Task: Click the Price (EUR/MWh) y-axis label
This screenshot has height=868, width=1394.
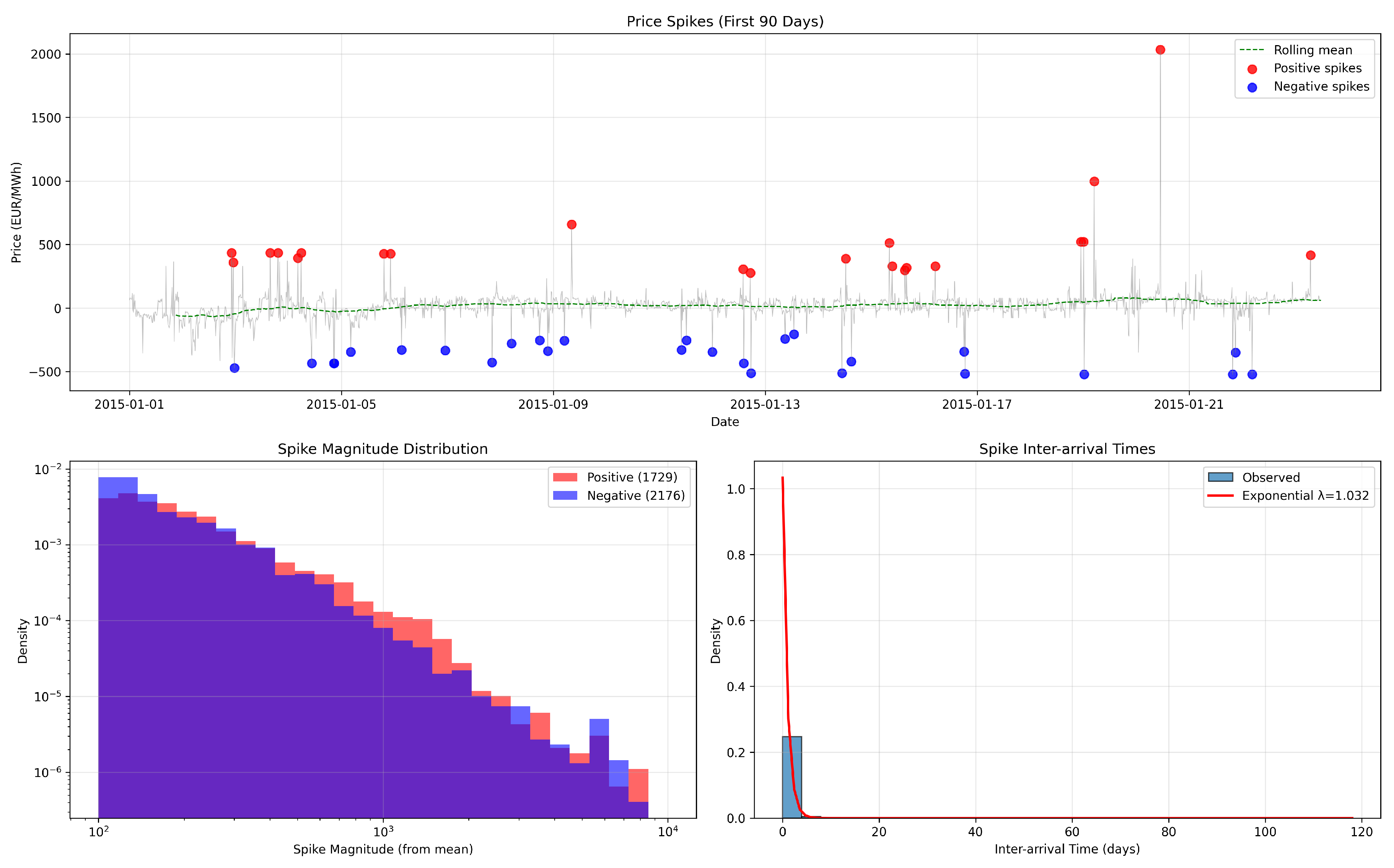Action: click(x=16, y=212)
